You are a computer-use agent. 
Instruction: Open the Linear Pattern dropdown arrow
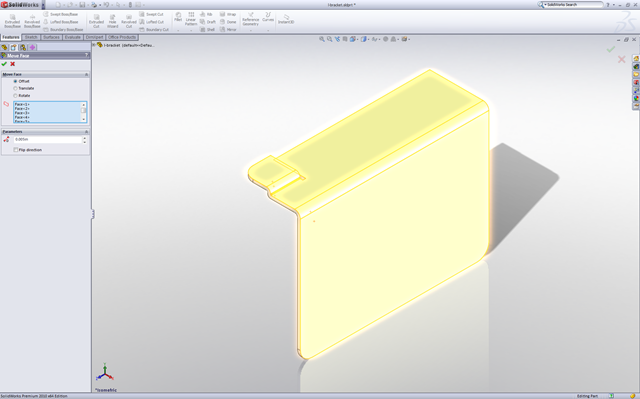(191, 30)
